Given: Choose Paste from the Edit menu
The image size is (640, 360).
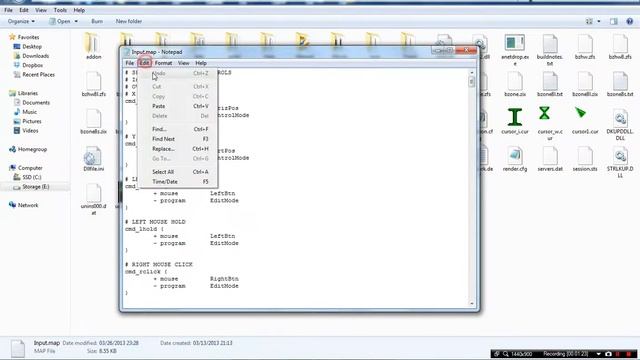Looking at the screenshot, I should tap(178, 106).
